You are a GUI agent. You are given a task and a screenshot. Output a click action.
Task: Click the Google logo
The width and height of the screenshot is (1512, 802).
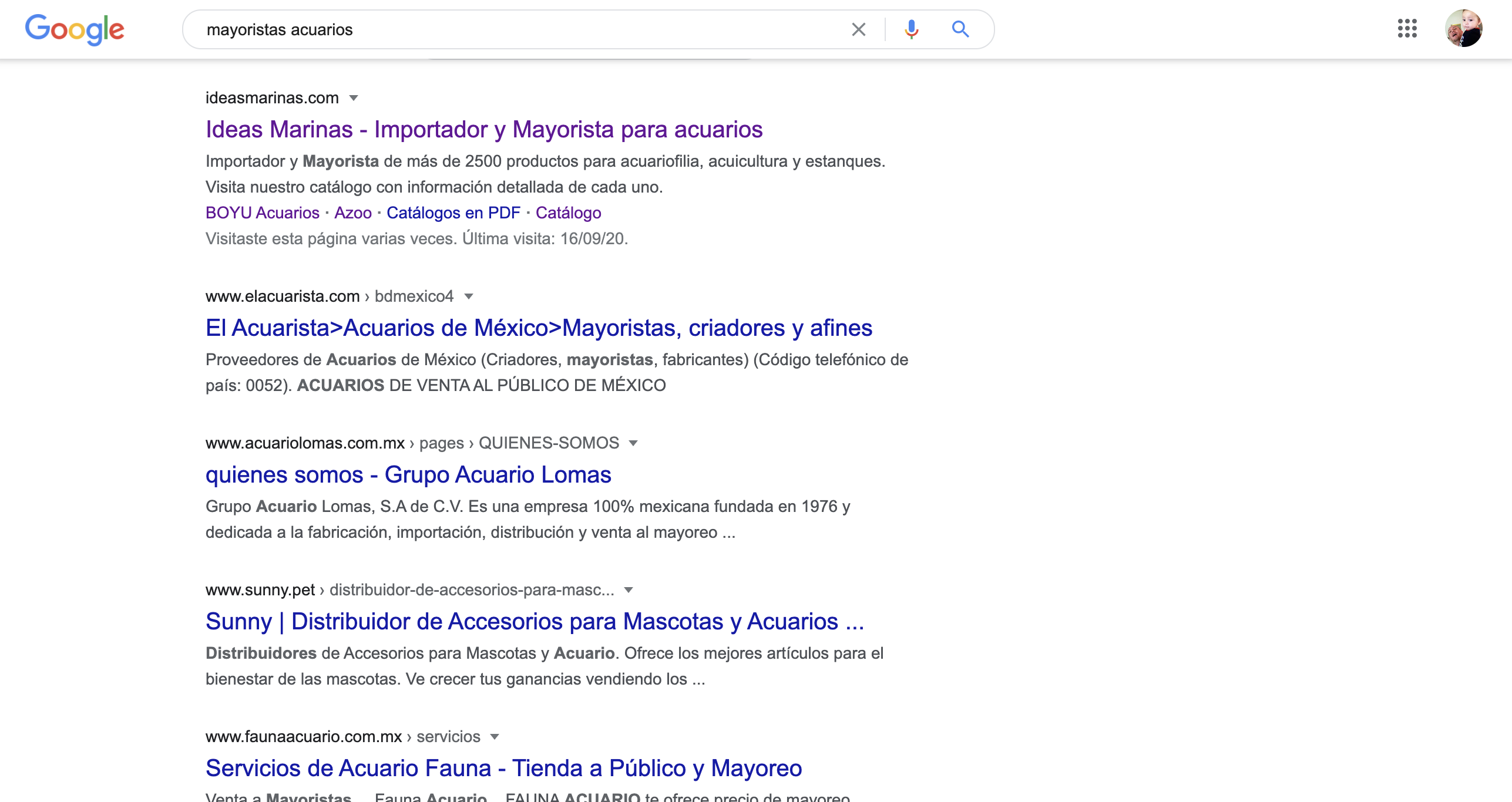tap(75, 29)
